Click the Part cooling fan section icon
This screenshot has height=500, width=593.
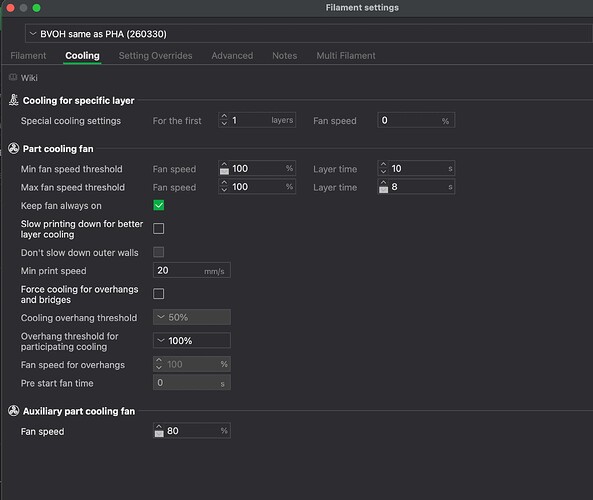click(14, 149)
